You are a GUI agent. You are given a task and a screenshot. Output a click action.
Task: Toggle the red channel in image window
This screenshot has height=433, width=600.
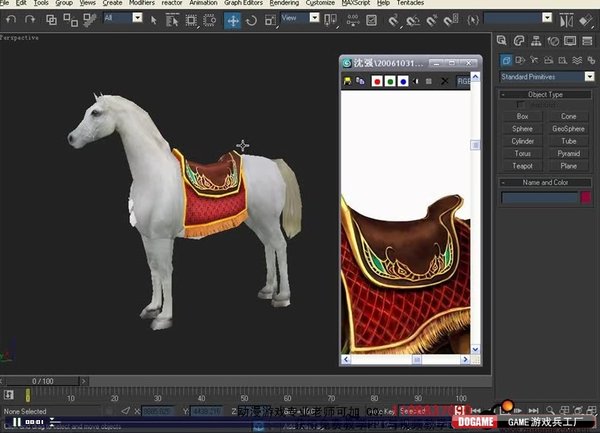tap(376, 81)
